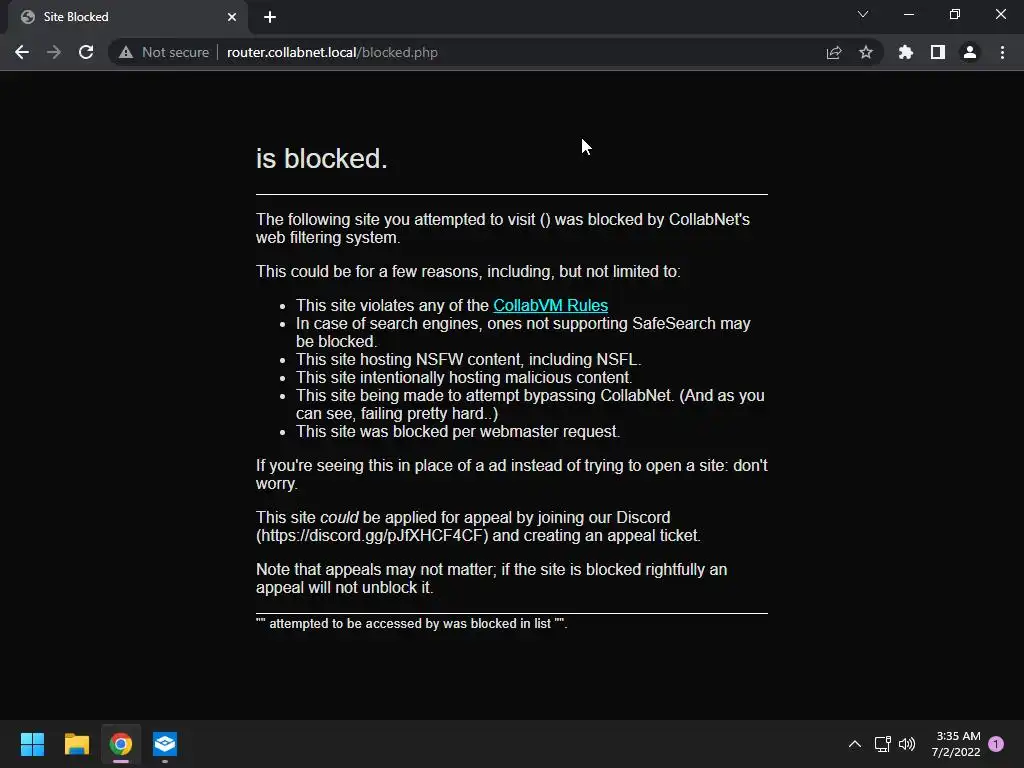Minimize the Chrome window
The width and height of the screenshot is (1024, 768).
(x=909, y=14)
